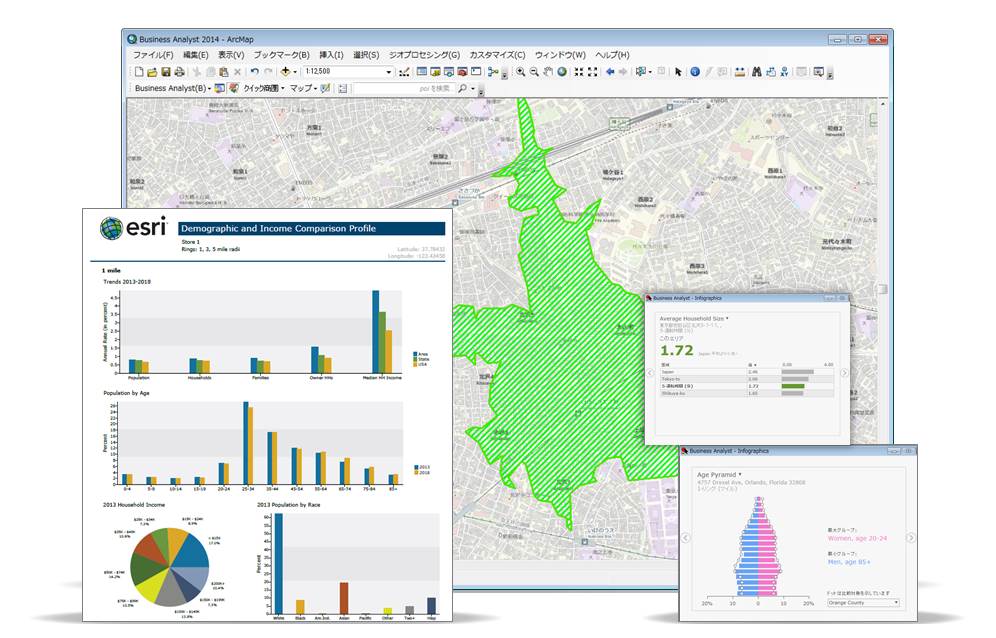
Task: Zoom to full extent with globe icon
Action: point(562,72)
